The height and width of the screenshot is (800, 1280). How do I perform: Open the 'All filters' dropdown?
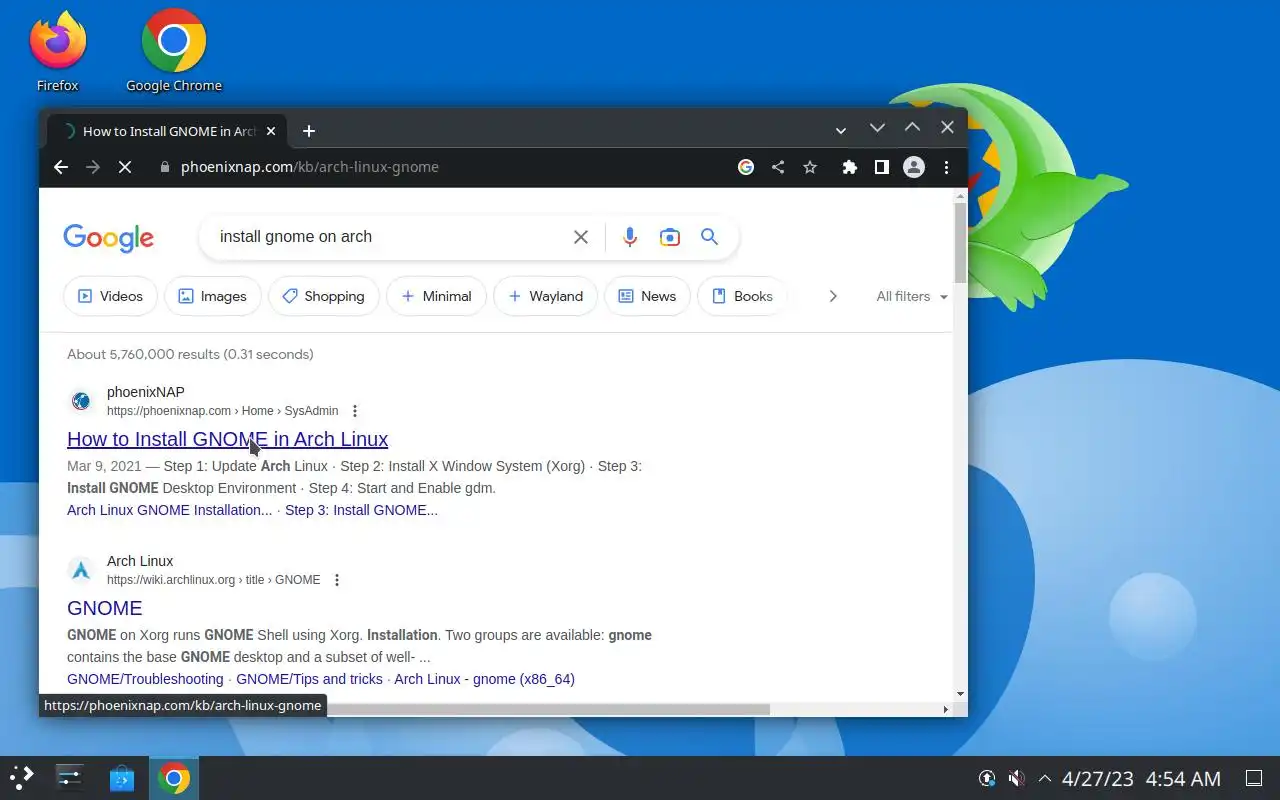pos(912,296)
